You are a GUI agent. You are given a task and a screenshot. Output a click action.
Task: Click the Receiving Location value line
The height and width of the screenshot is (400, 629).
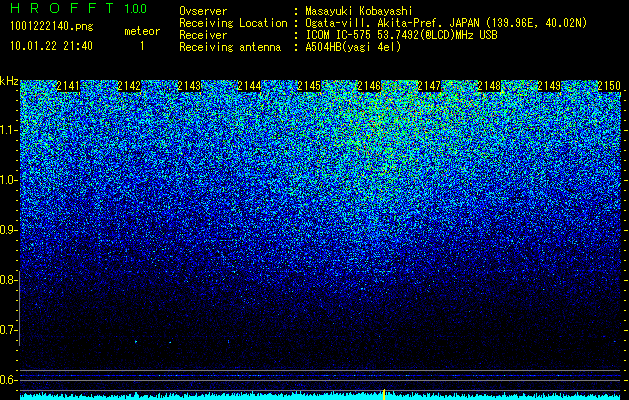click(446, 23)
